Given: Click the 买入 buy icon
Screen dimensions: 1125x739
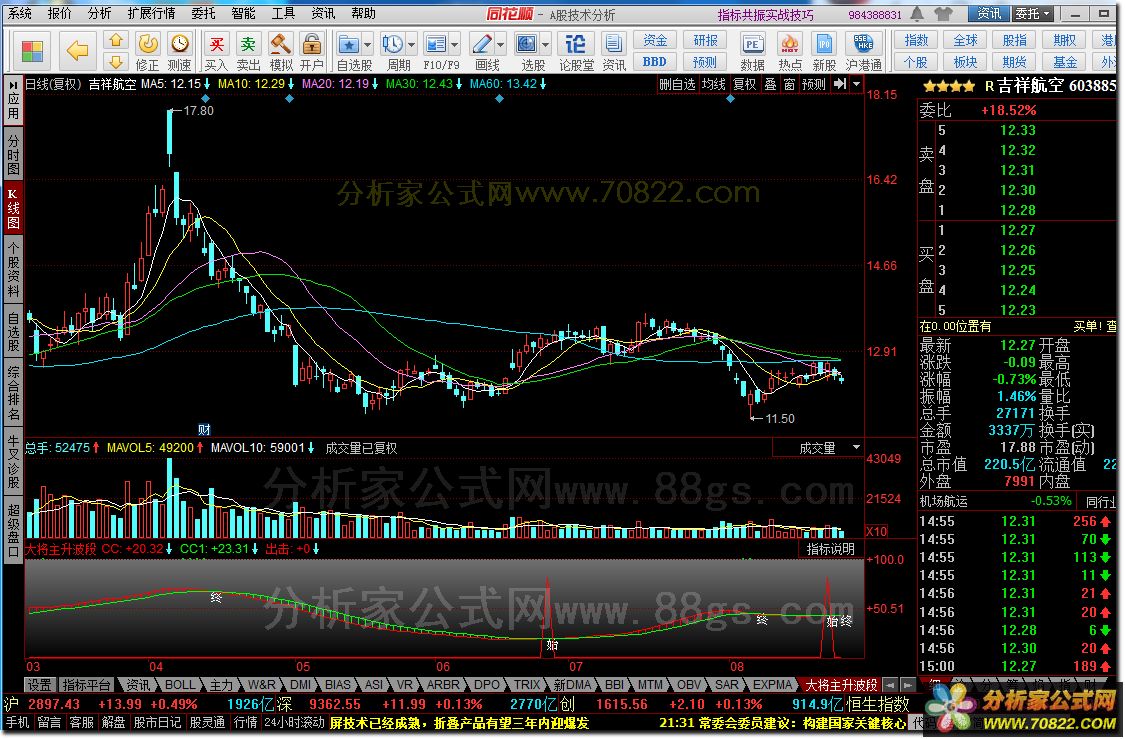Looking at the screenshot, I should coord(216,44).
